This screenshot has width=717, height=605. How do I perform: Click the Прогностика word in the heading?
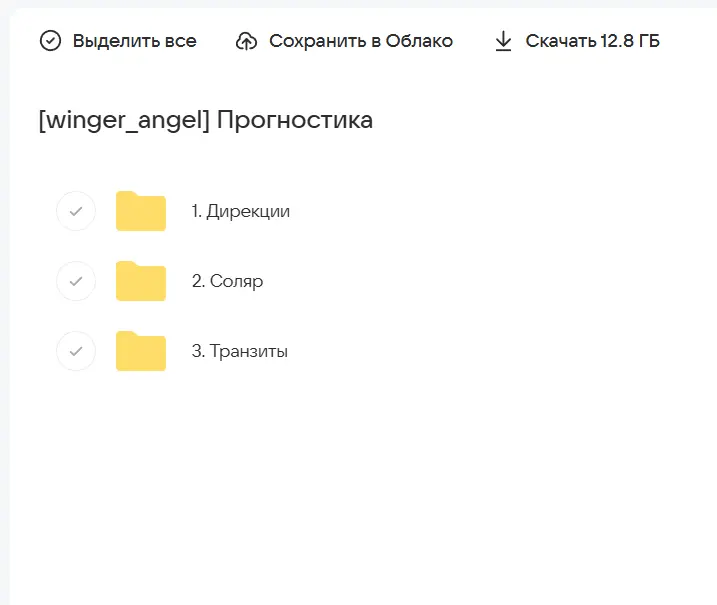tap(295, 121)
